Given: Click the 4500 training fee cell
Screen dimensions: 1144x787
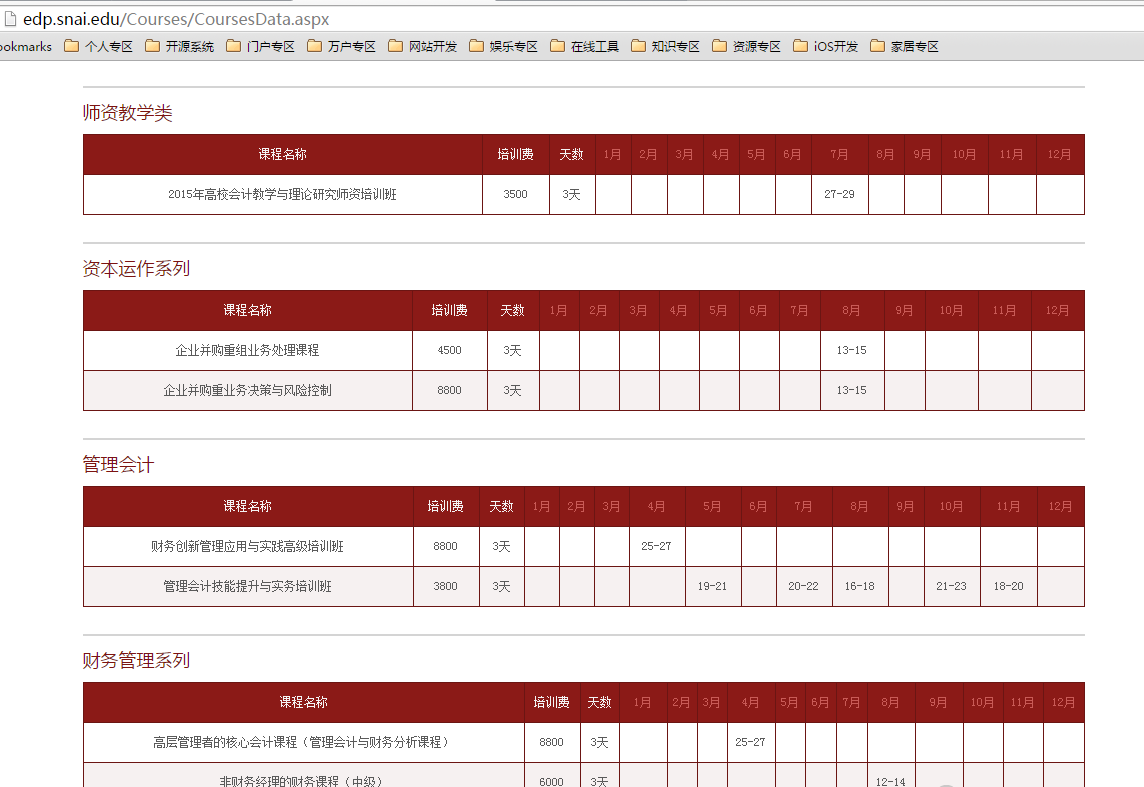Looking at the screenshot, I should [x=449, y=351].
